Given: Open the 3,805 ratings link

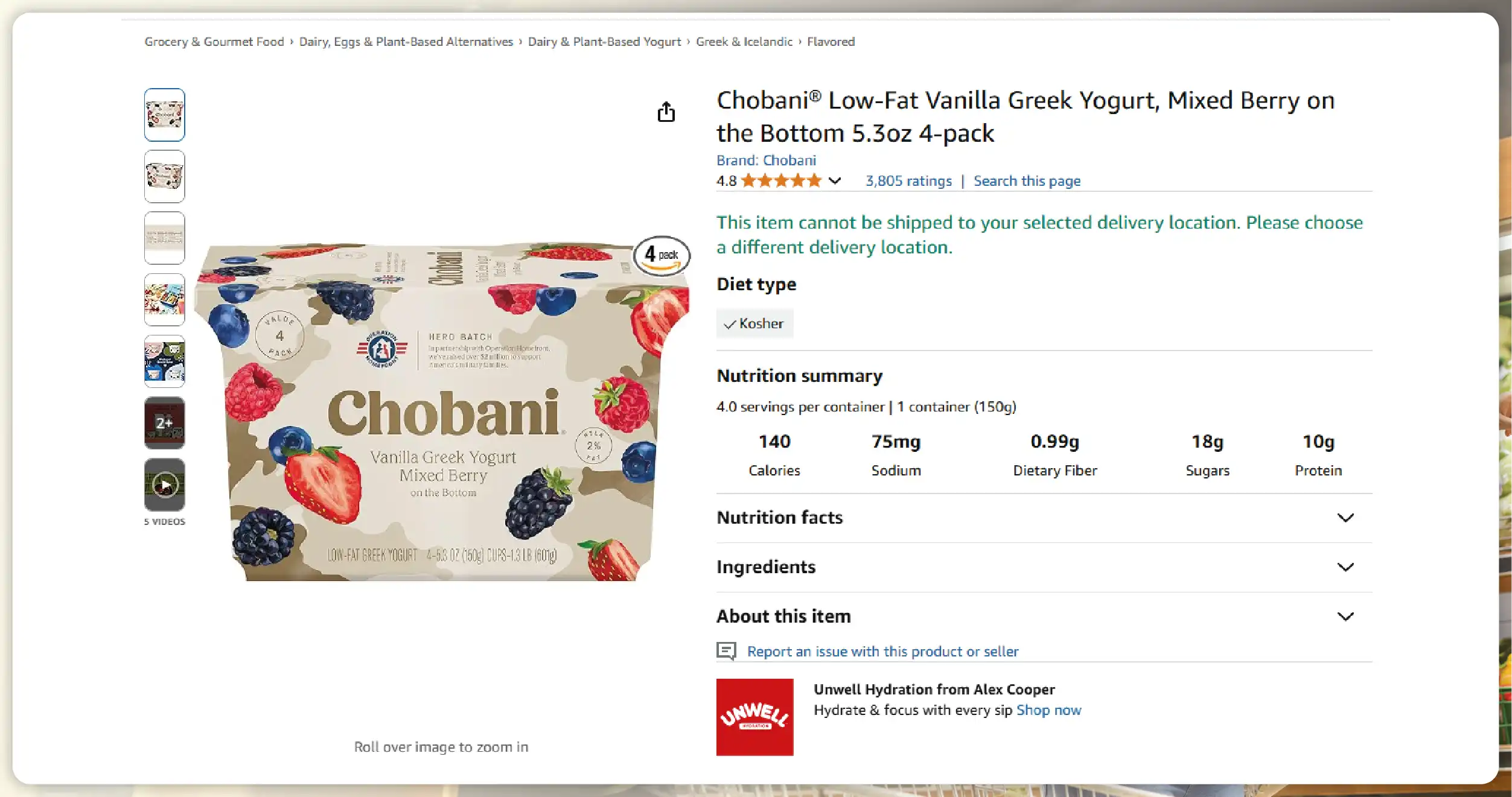Looking at the screenshot, I should pyautogui.click(x=908, y=181).
